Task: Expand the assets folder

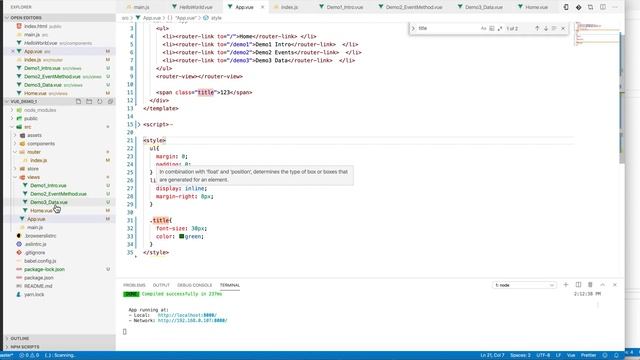Action: (16, 135)
